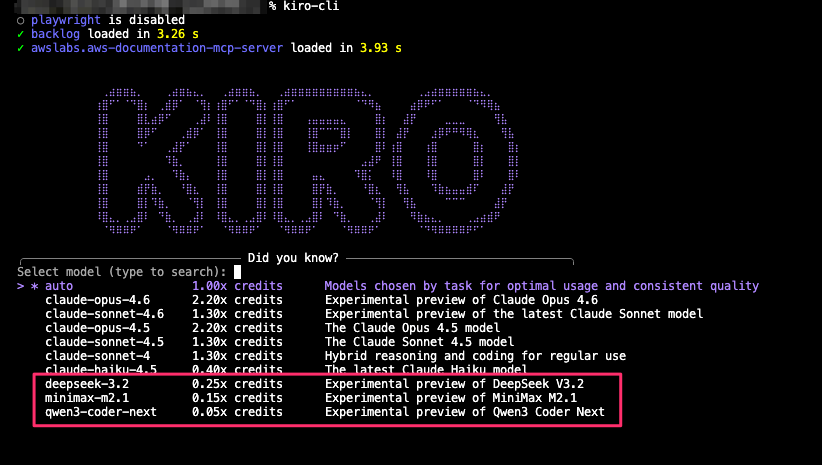Screen dimensions: 822x465
Task: Click the KIRO ASCII art logo
Action: [x=308, y=160]
